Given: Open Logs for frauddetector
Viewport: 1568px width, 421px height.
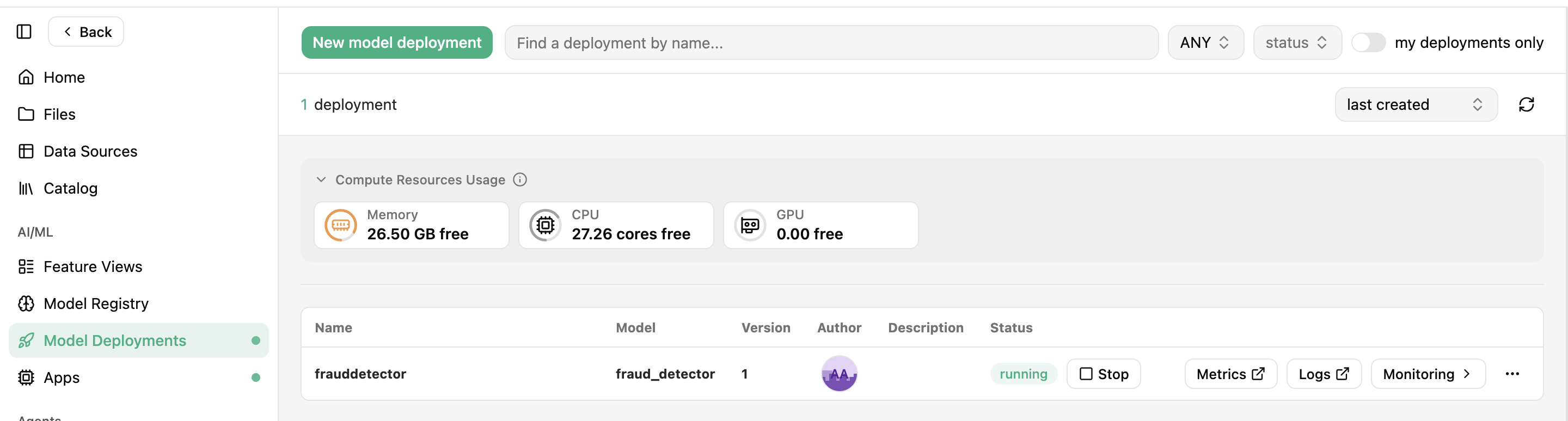Looking at the screenshot, I should [1324, 374].
